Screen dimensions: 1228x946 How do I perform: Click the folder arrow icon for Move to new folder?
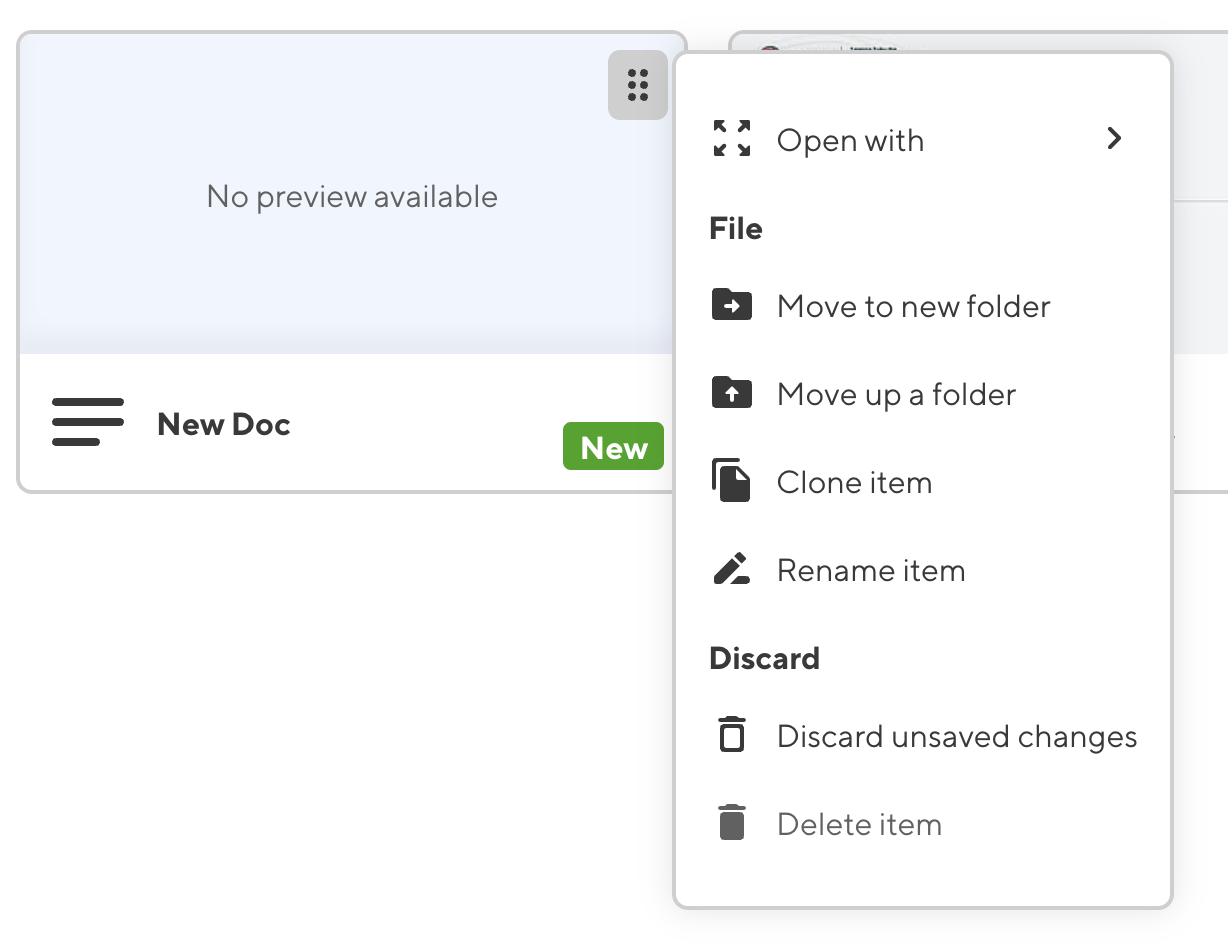click(732, 305)
